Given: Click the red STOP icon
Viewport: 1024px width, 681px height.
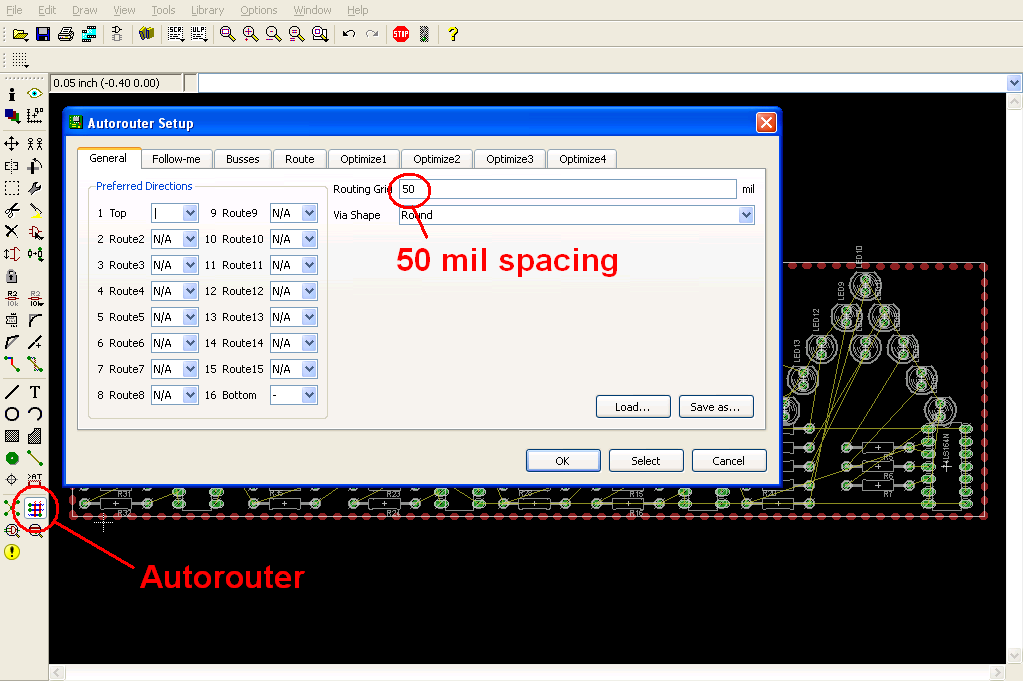Looking at the screenshot, I should (401, 34).
